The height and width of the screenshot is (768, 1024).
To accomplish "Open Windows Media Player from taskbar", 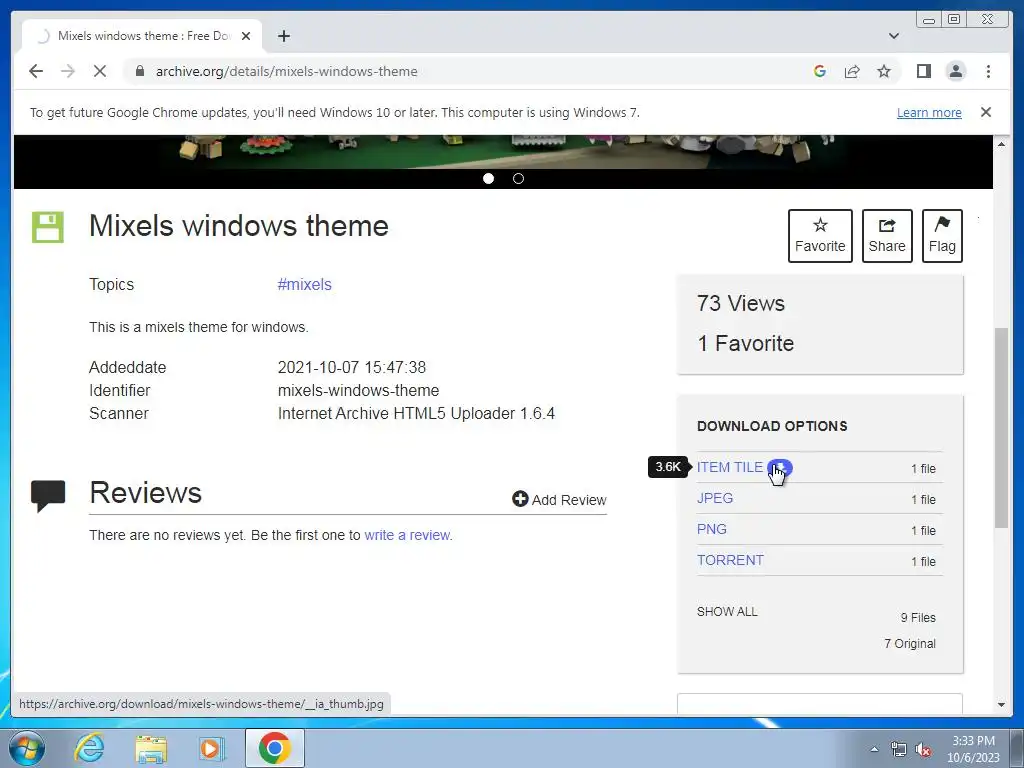I will coord(211,748).
